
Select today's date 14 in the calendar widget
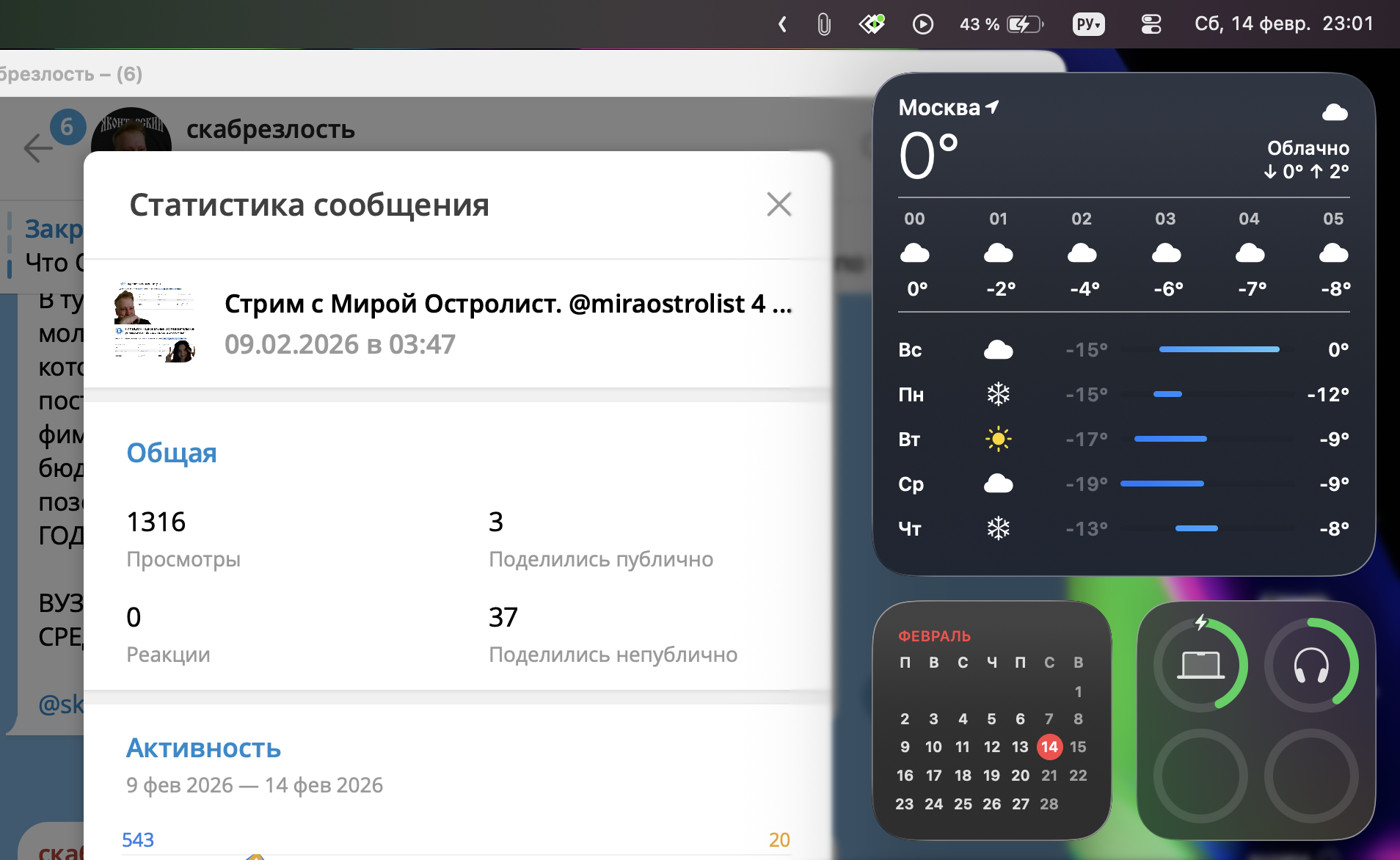click(x=1049, y=747)
